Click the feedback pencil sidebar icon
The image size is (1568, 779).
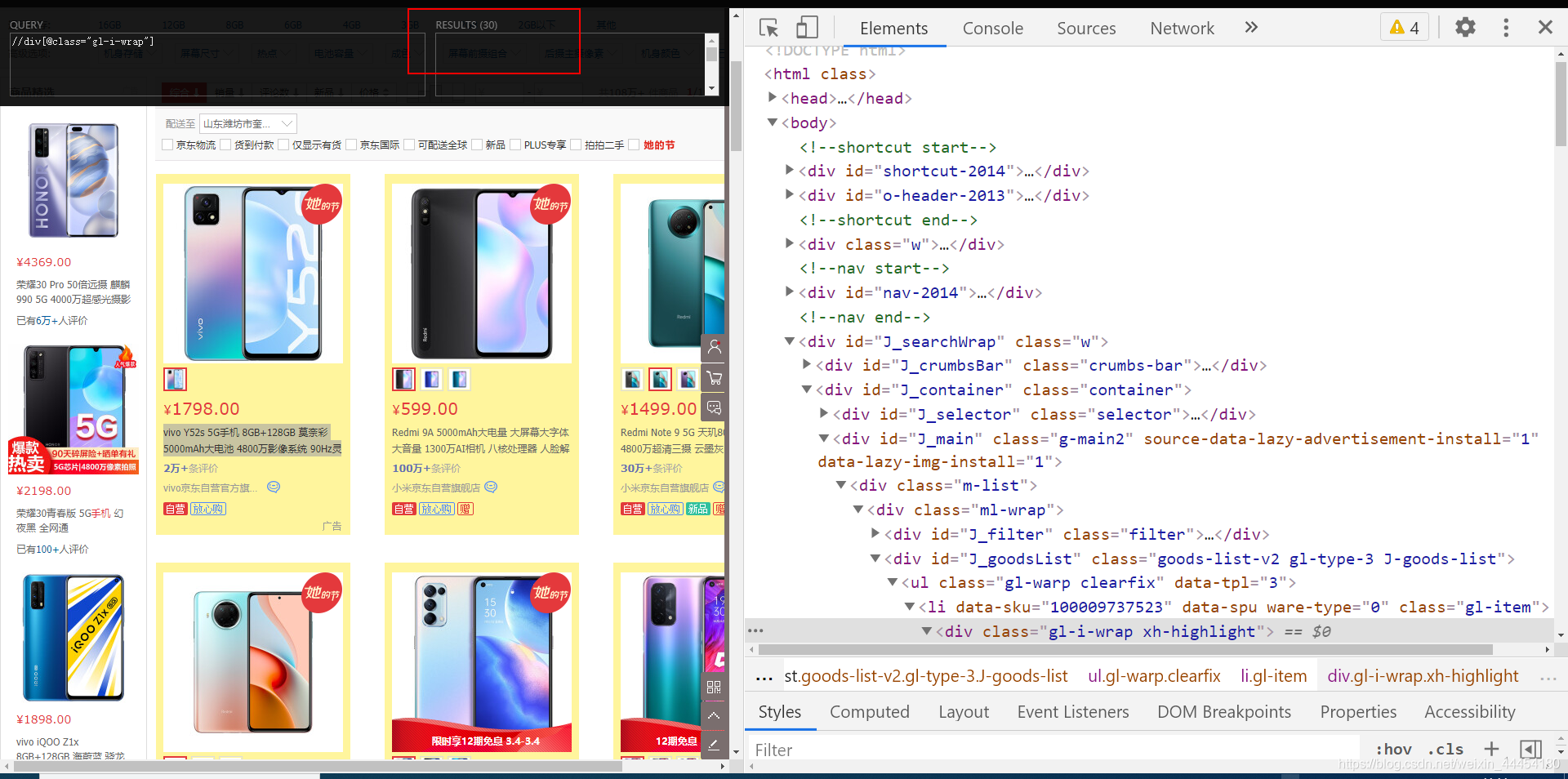(x=714, y=744)
